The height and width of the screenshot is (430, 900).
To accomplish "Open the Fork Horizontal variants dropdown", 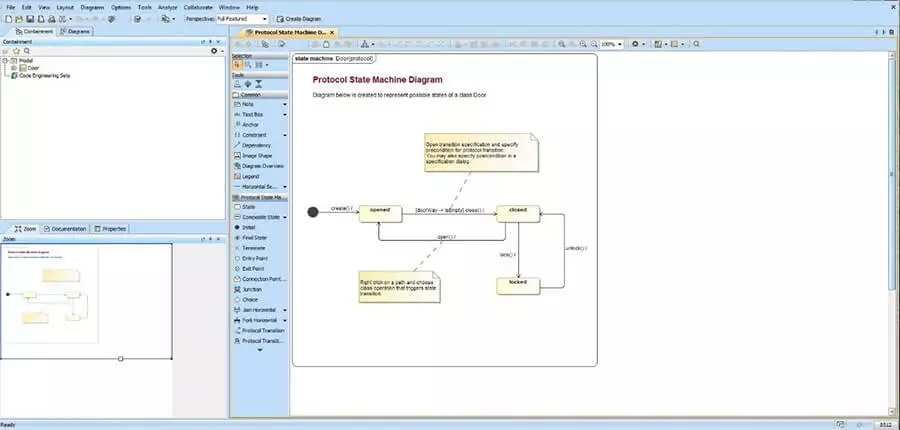I will click(284, 320).
